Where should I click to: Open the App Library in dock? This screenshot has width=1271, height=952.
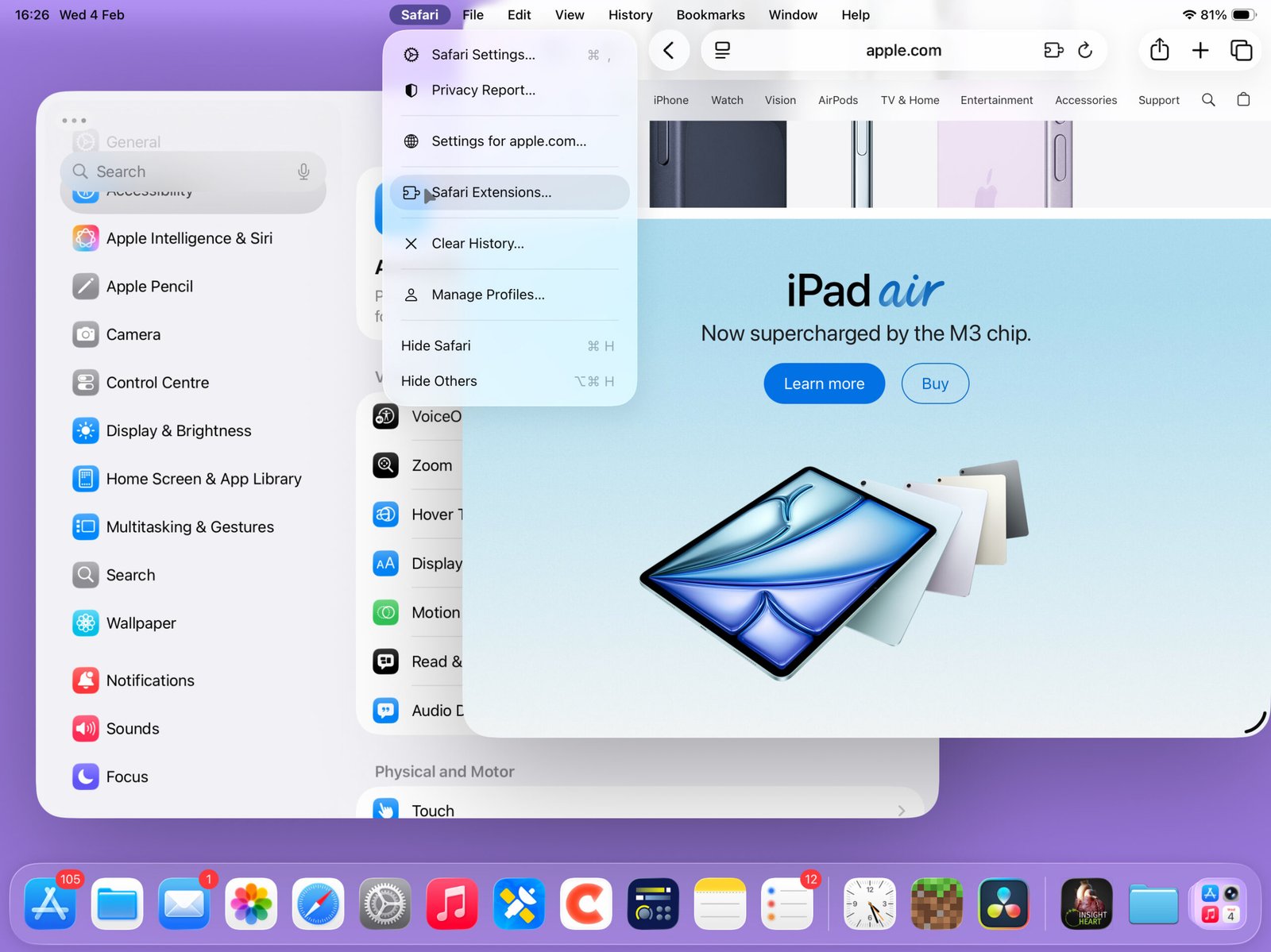point(1220,904)
